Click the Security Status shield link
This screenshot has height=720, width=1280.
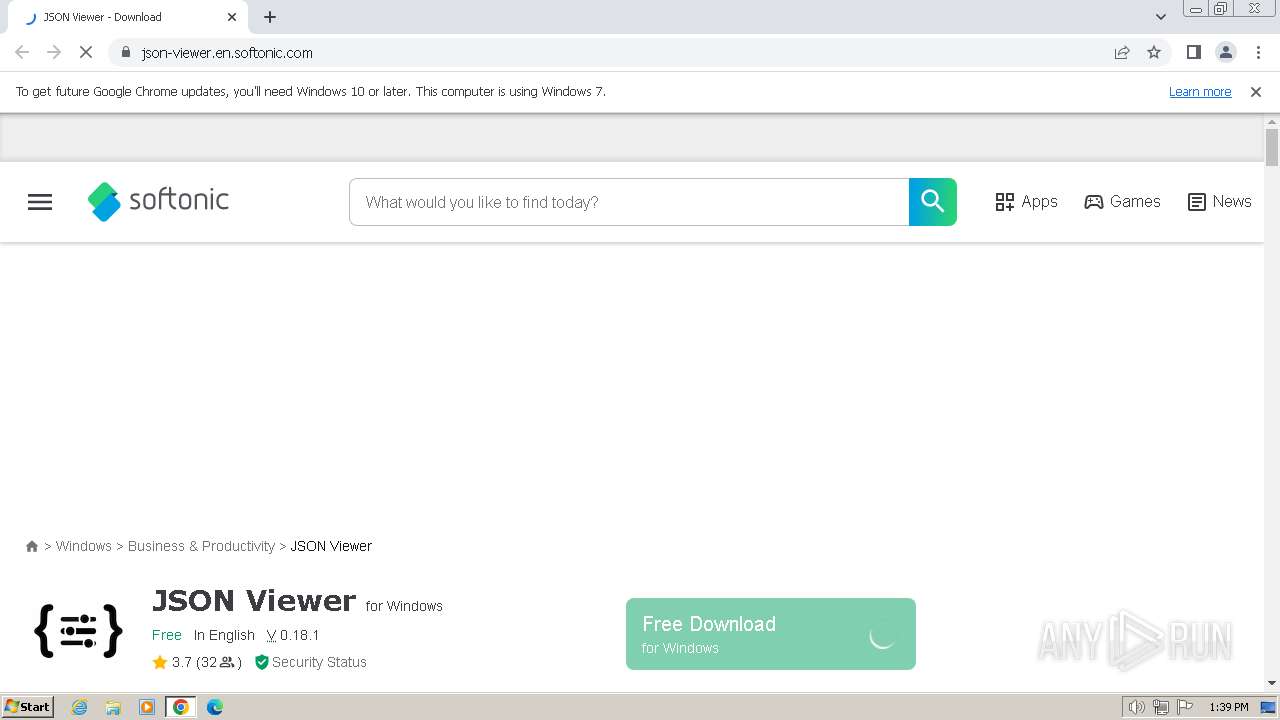point(311,662)
